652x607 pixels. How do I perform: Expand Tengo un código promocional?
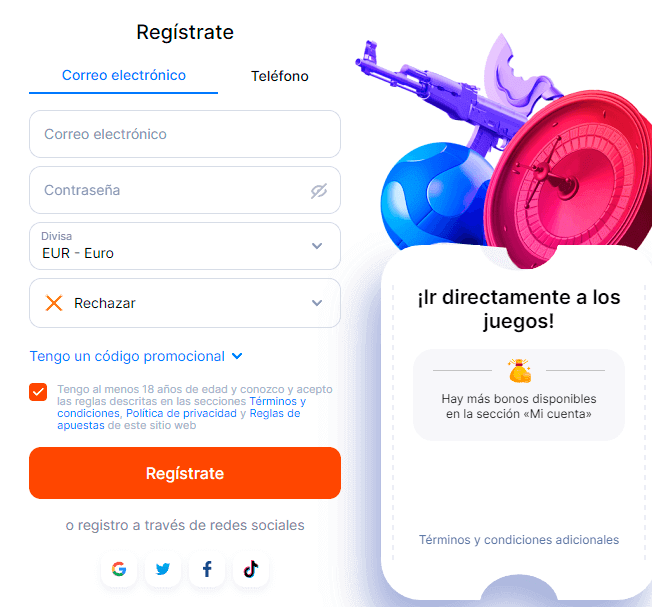136,356
